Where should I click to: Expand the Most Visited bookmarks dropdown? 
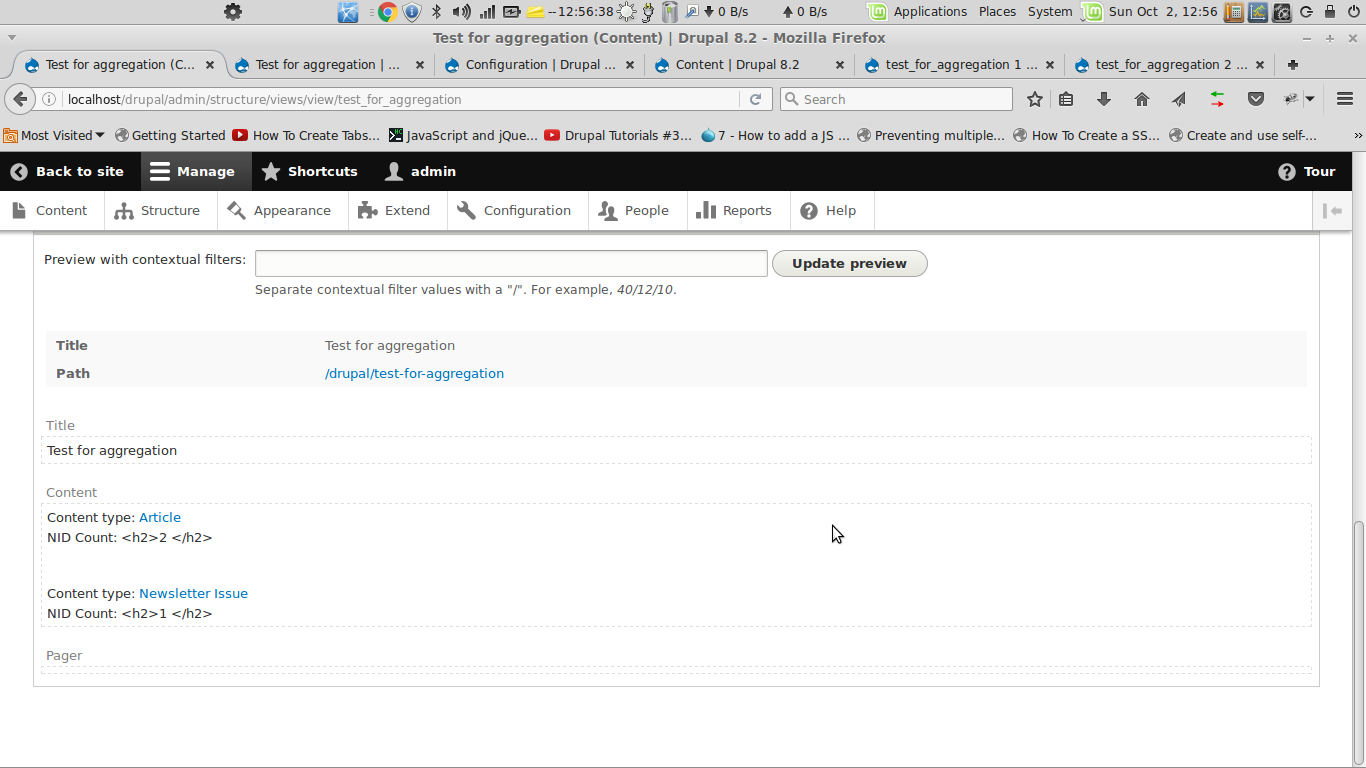(53, 135)
